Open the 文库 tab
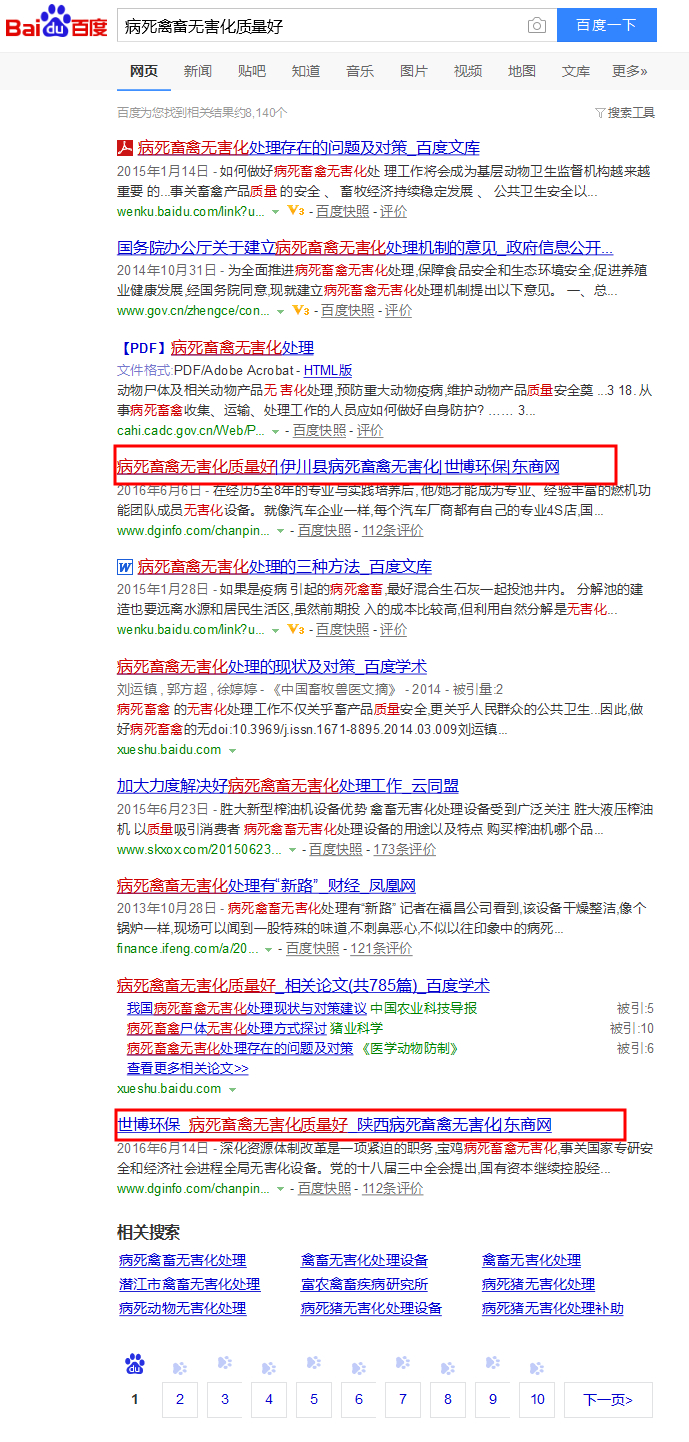The image size is (689, 1442). [576, 71]
